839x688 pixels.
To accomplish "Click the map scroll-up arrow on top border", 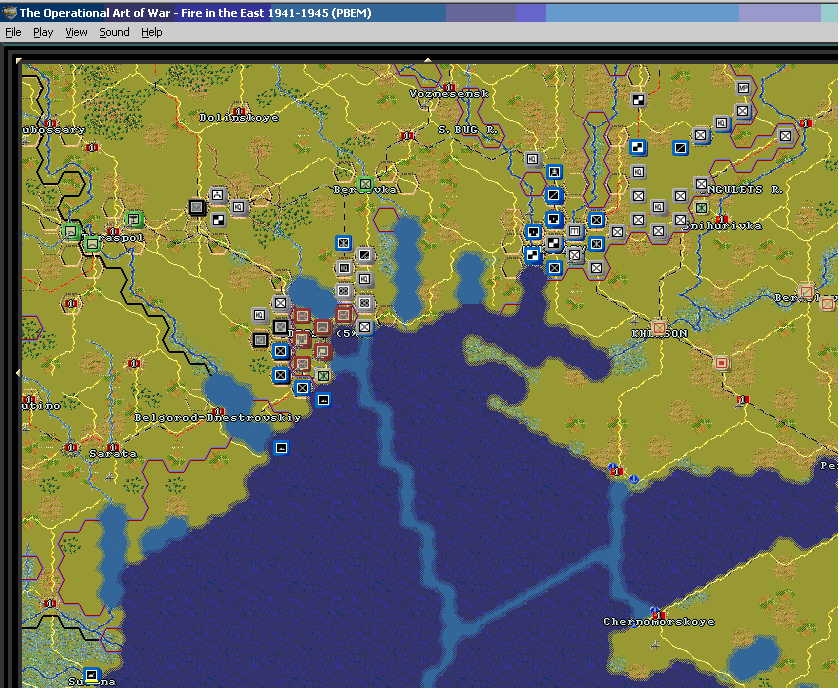I will [x=428, y=60].
